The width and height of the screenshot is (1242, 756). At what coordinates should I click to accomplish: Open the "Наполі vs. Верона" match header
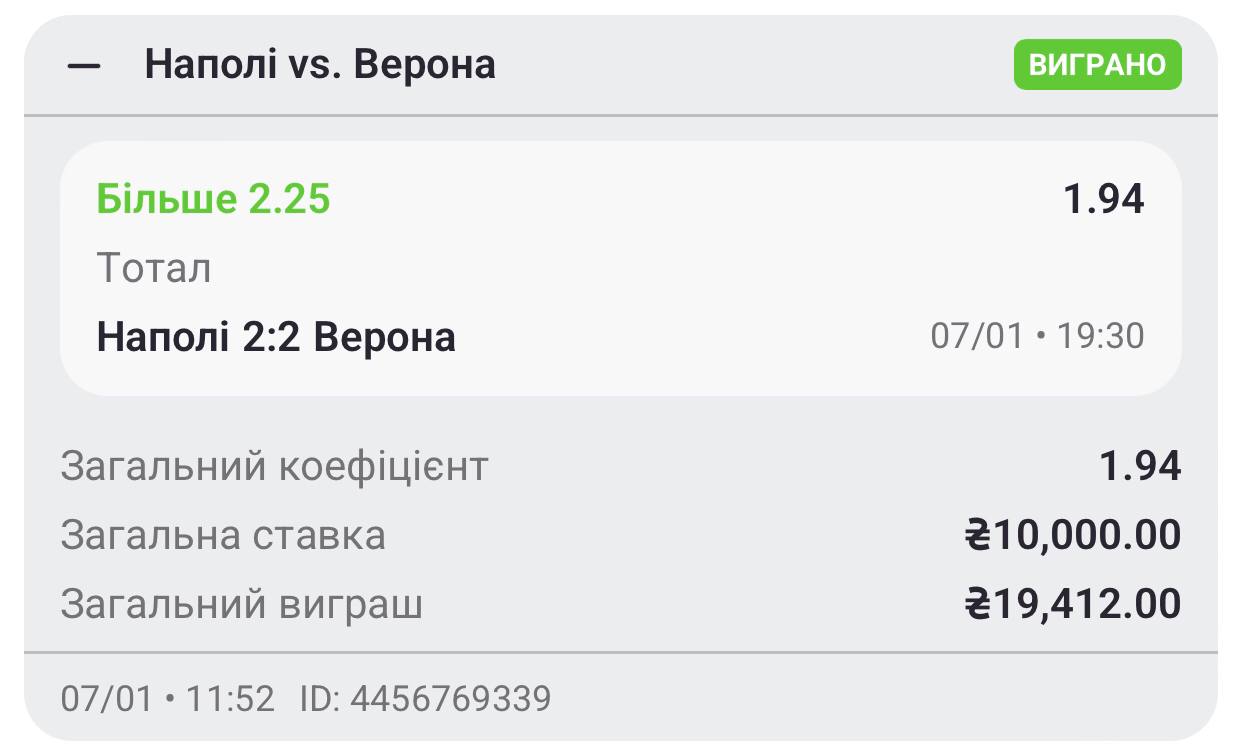[320, 65]
